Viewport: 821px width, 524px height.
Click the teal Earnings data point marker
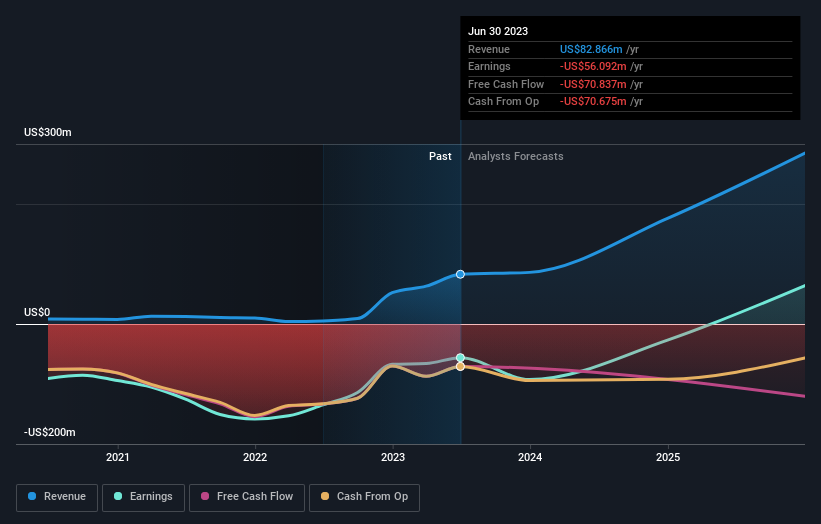point(460,358)
